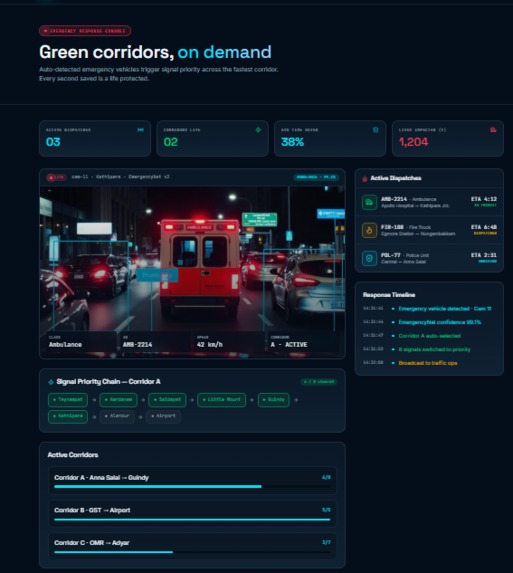Image resolution: width=513 pixels, height=573 pixels.
Task: Select the Saidapet signal chip
Action: point(167,400)
